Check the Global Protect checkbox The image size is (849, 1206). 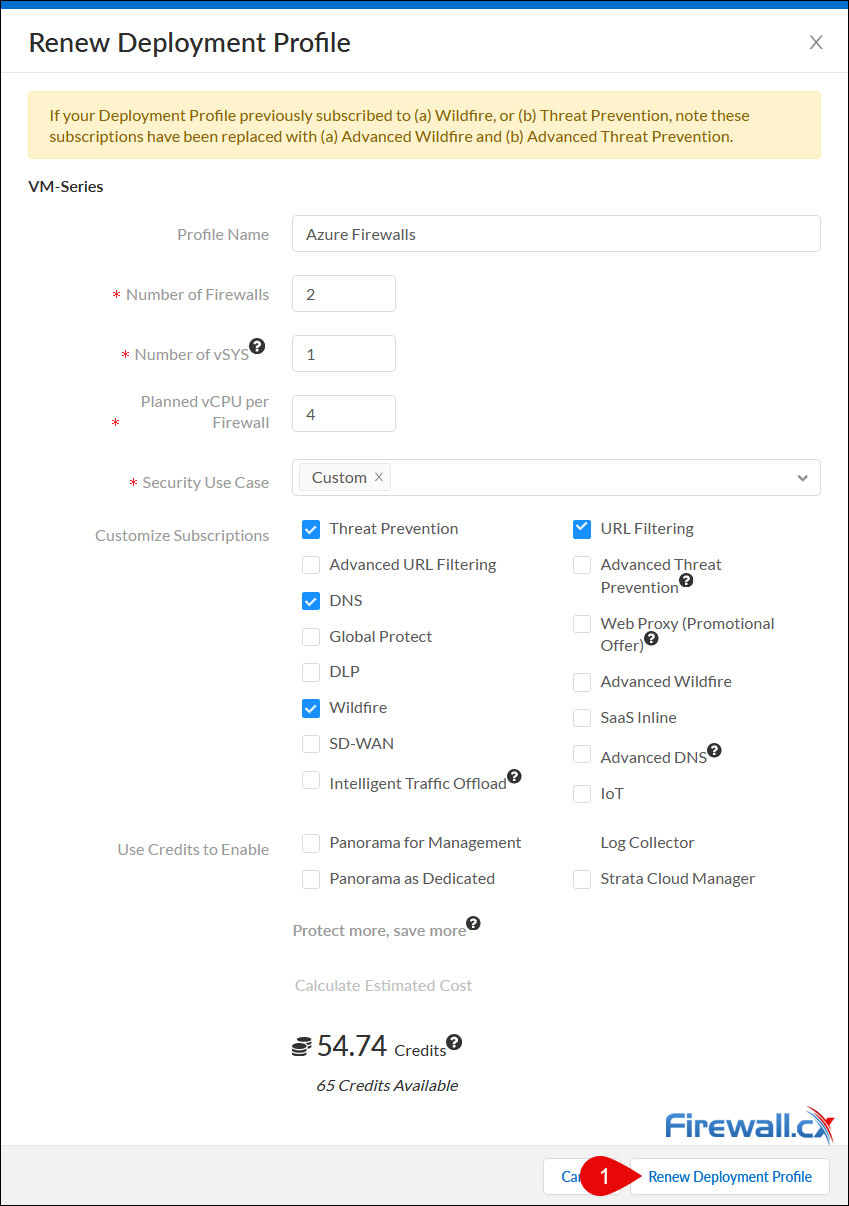coord(311,637)
